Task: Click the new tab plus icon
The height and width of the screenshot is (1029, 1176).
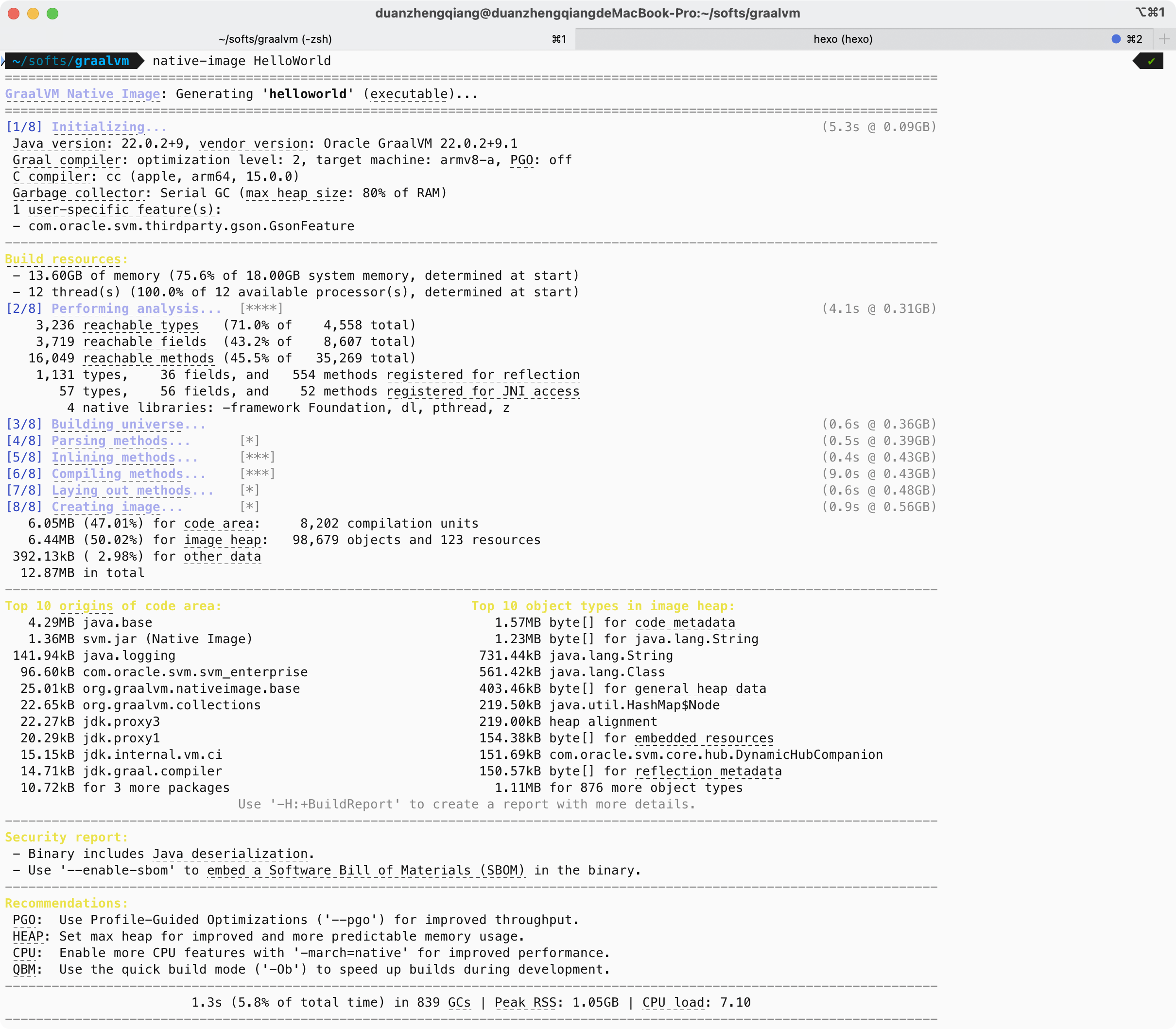Action: pos(1164,39)
